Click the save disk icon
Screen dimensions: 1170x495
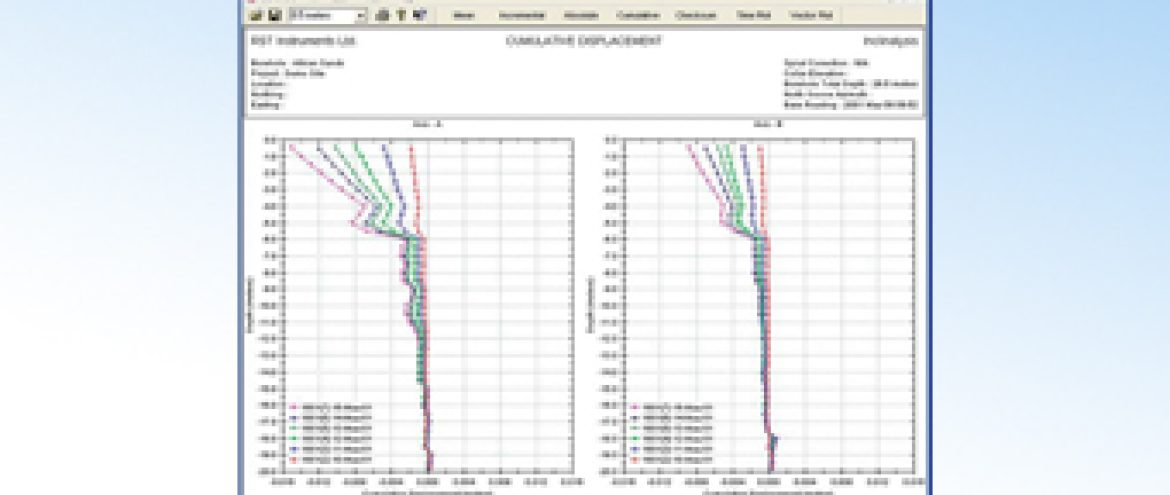(x=275, y=15)
